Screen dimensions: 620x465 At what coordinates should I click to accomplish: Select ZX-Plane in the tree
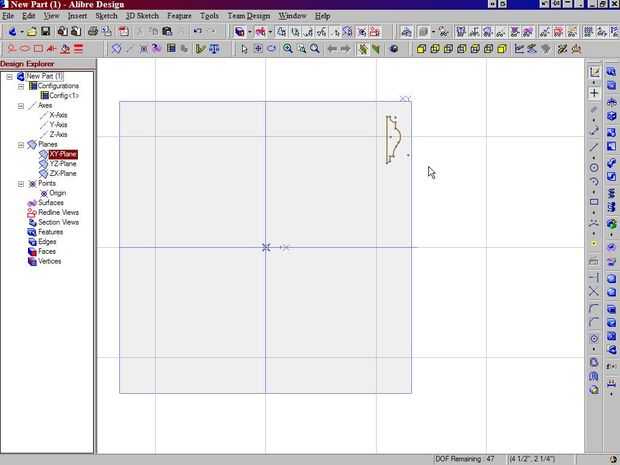63,174
